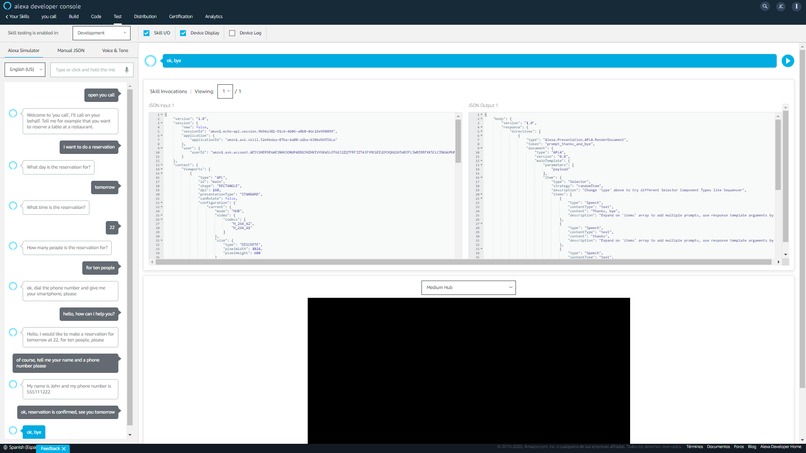
Task: Enable the Device Log checkbox
Action: pyautogui.click(x=232, y=33)
